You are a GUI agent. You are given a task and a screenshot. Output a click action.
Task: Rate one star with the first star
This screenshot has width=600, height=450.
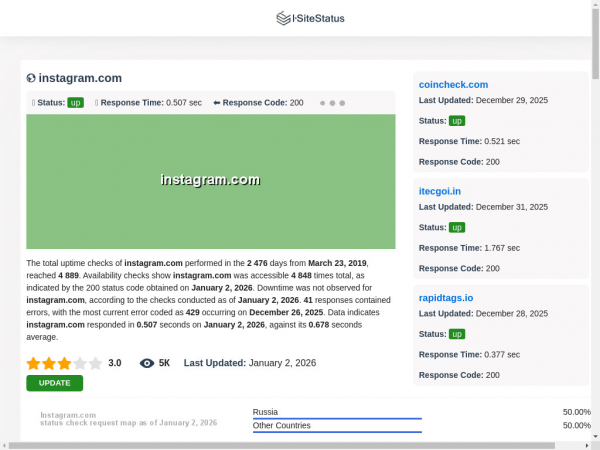coord(33,363)
